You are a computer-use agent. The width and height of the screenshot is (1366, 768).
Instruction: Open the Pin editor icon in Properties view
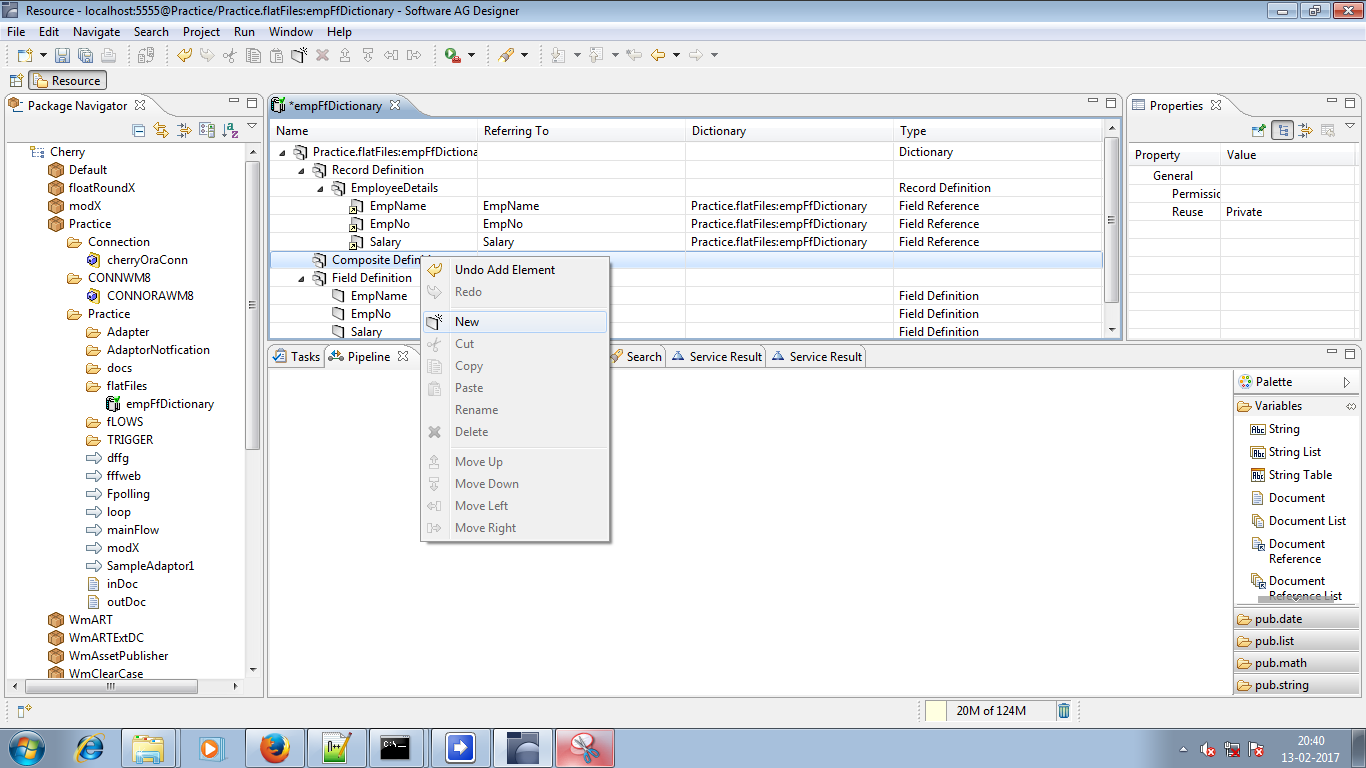click(1257, 131)
